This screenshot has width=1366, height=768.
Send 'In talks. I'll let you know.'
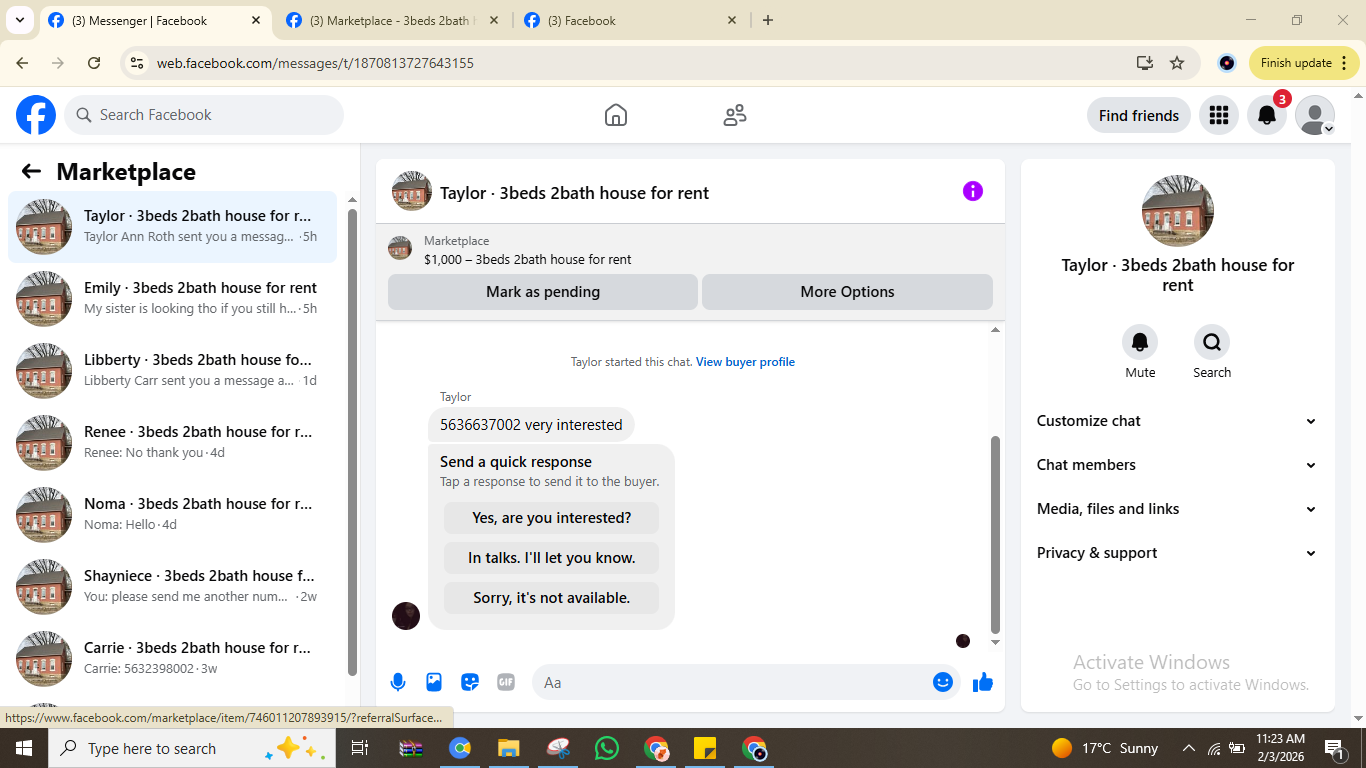pyautogui.click(x=552, y=558)
